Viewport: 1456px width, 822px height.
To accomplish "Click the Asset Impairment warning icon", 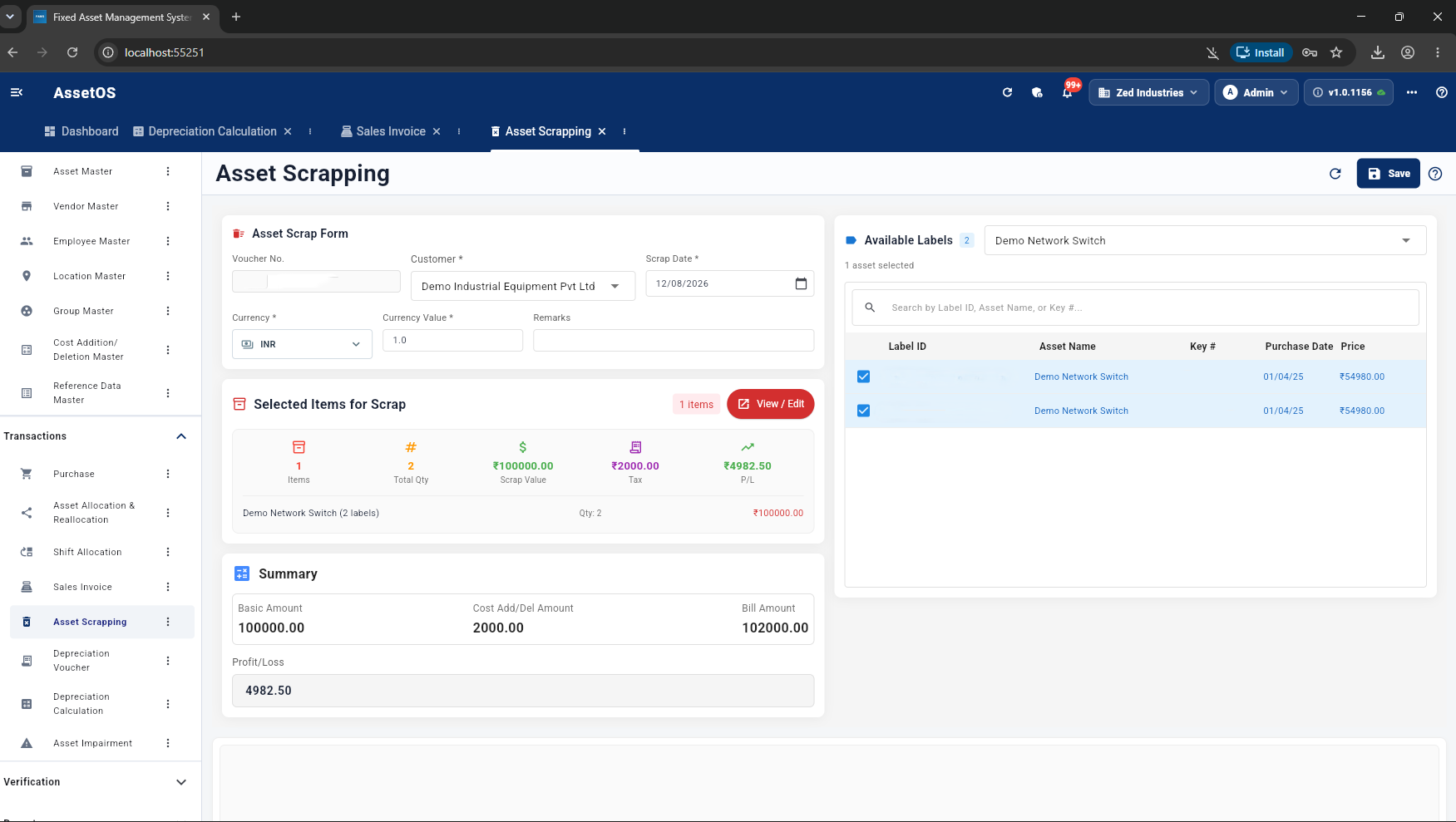I will [x=27, y=743].
